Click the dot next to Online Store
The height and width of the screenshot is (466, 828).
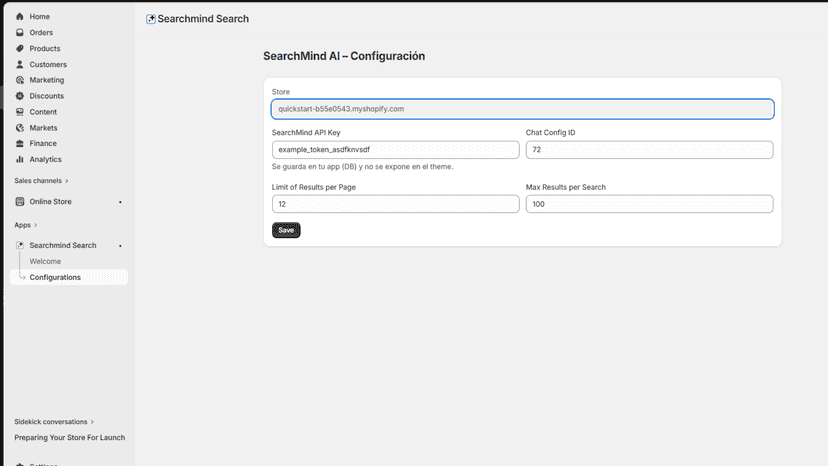pos(120,202)
